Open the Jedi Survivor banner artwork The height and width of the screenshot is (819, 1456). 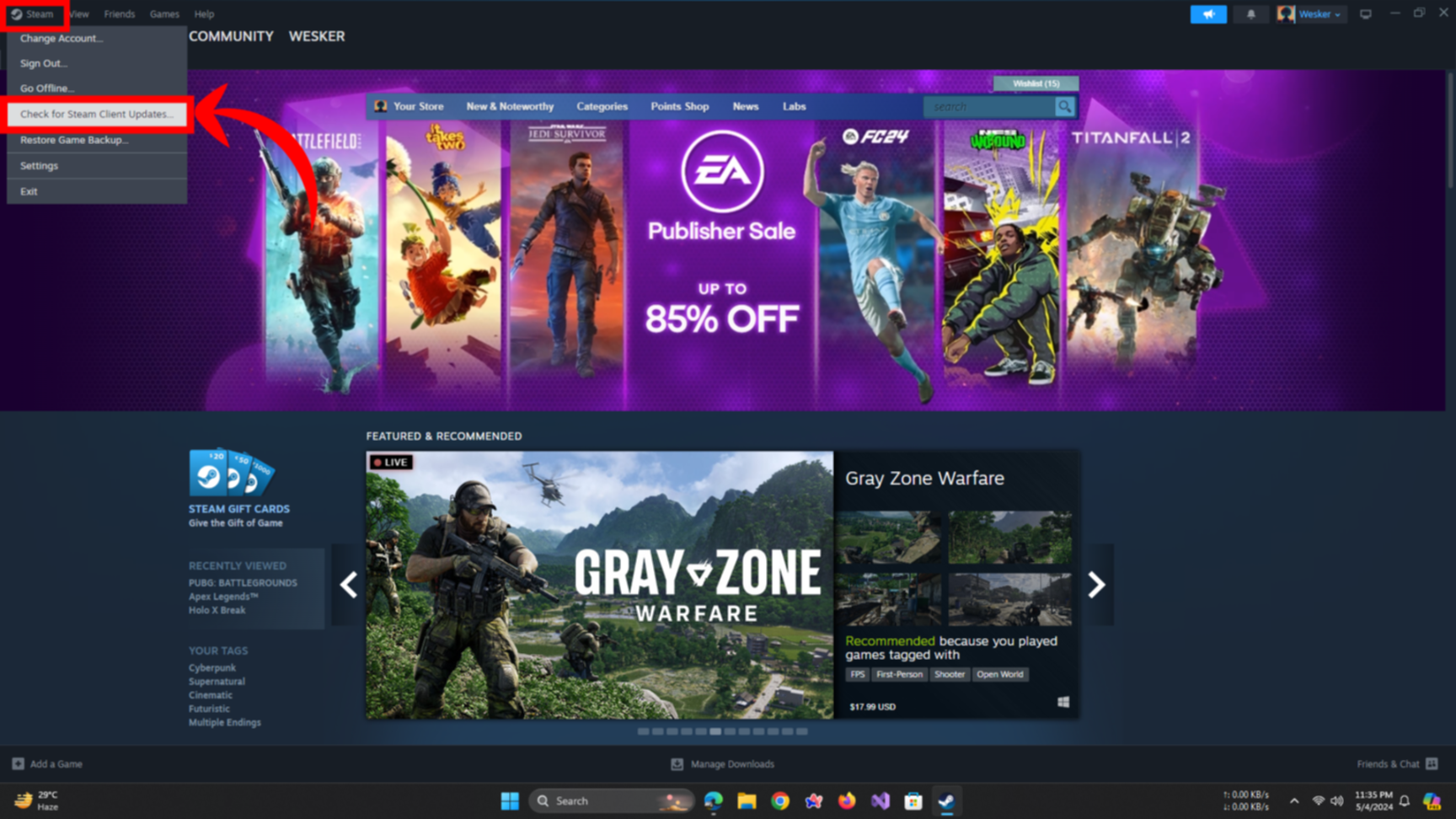click(x=566, y=253)
